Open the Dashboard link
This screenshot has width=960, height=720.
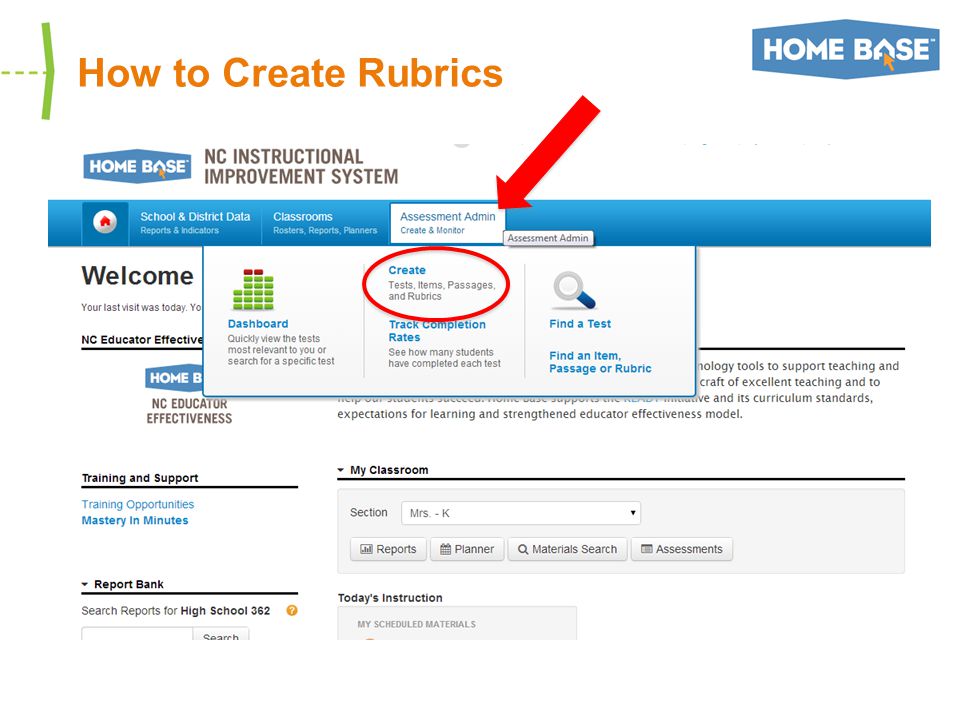258,323
